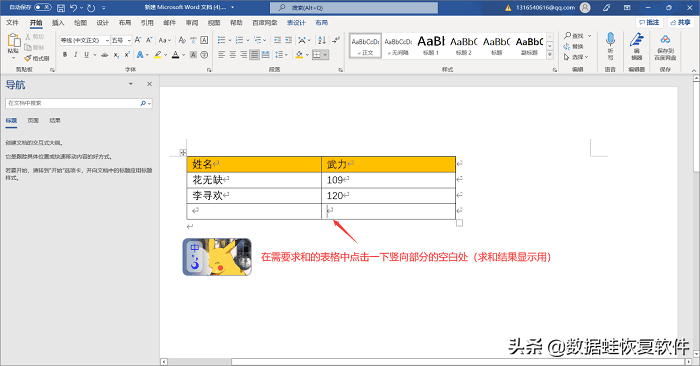
Task: Apply the No Spacing (无间隔) style
Action: (398, 46)
